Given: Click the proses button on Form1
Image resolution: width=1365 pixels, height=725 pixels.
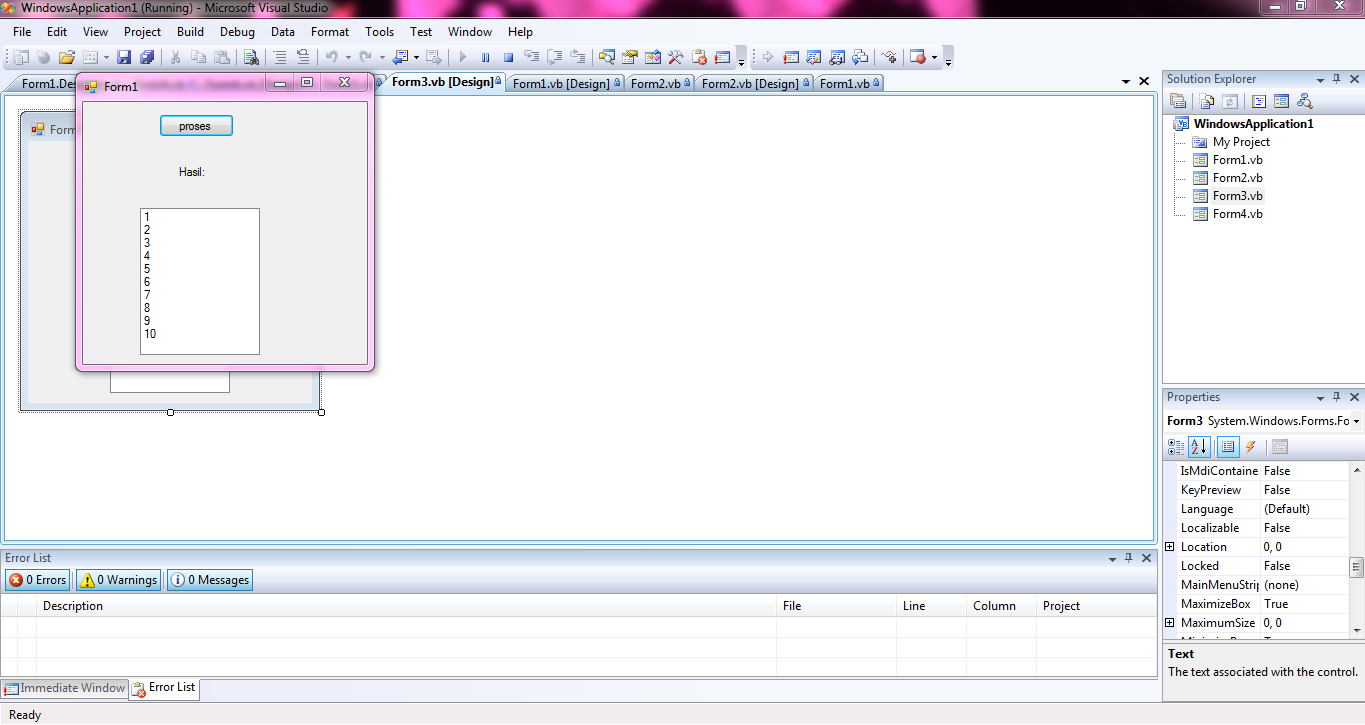Looking at the screenshot, I should coord(196,125).
